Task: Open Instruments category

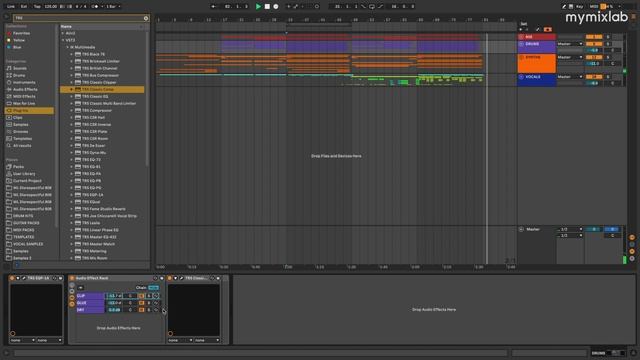Action: click(24, 82)
